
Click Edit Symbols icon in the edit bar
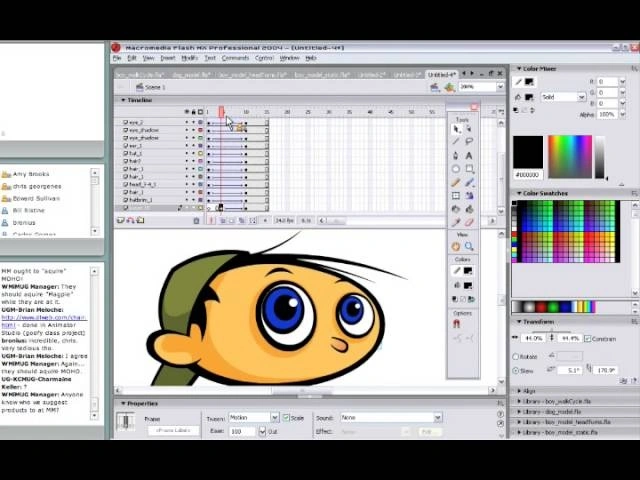point(450,87)
